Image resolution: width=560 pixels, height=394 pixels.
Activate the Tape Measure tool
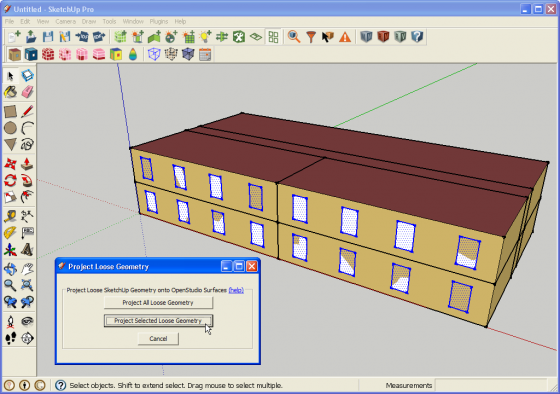pos(10,216)
